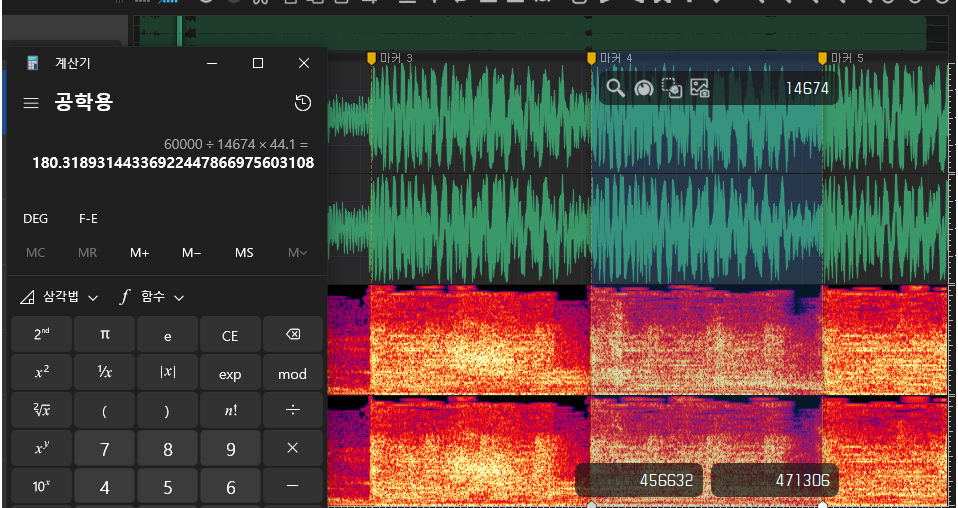This screenshot has width=958, height=508.
Task: Click the backspace key on the calculator
Action: tap(293, 334)
